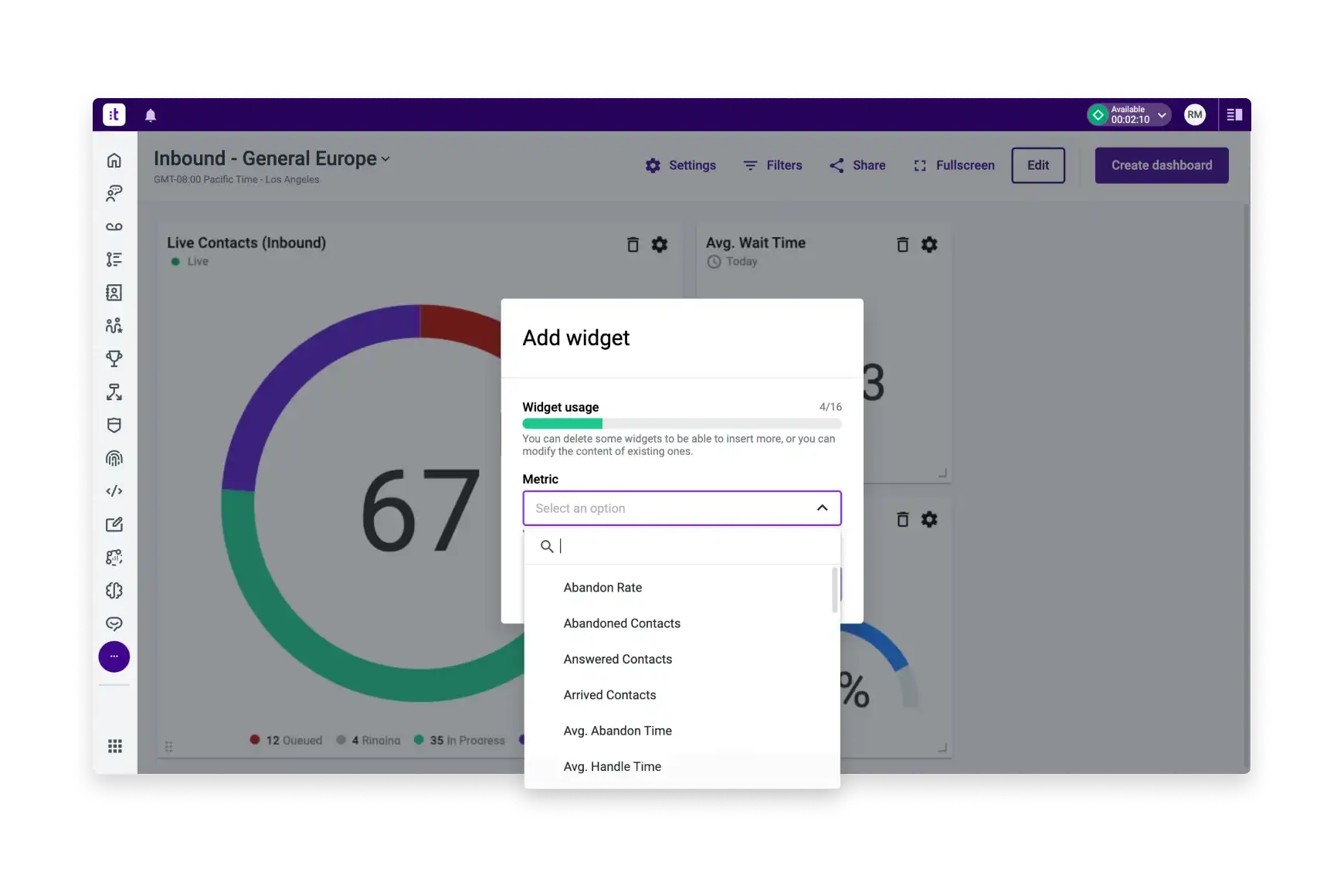Click the trophy icon in sidebar

(x=114, y=358)
